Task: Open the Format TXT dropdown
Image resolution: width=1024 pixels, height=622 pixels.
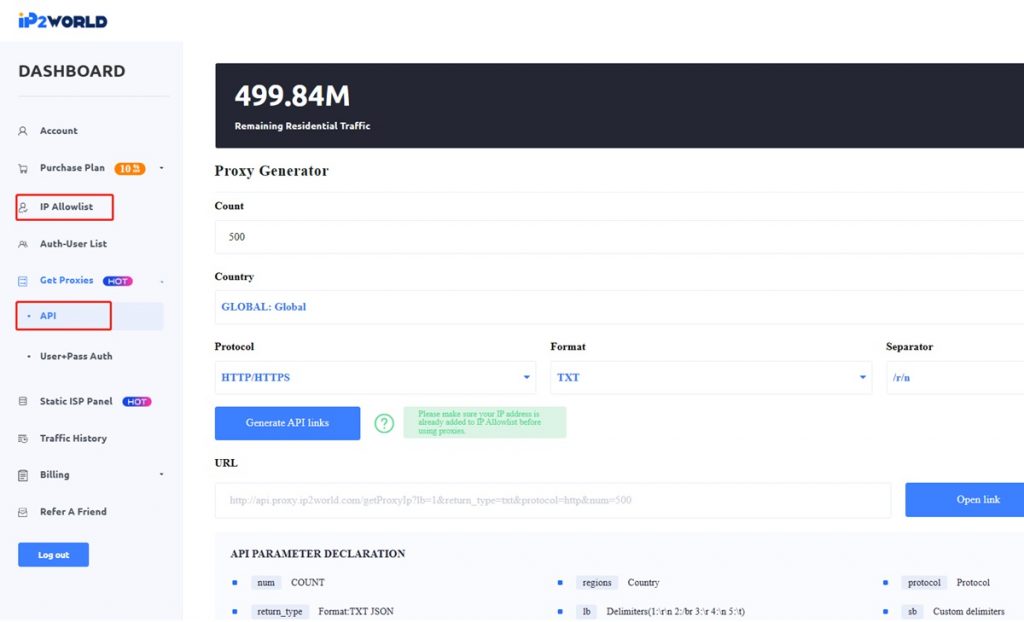Action: click(711, 377)
